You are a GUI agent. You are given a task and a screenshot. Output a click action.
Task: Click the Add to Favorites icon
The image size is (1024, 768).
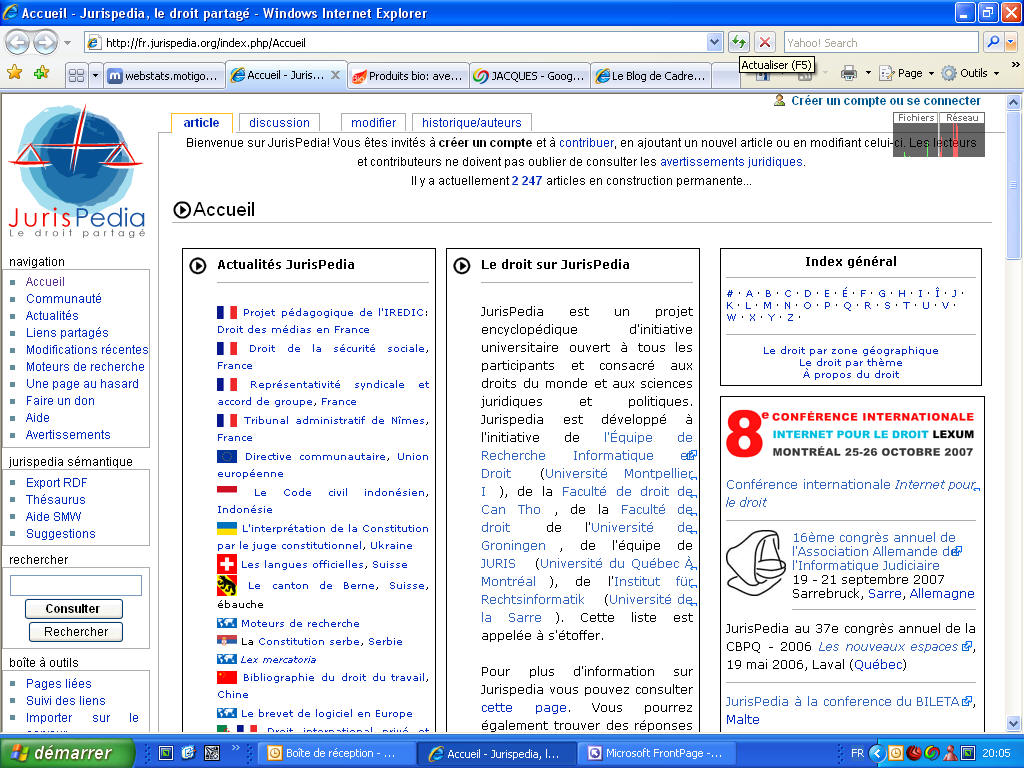(x=40, y=73)
